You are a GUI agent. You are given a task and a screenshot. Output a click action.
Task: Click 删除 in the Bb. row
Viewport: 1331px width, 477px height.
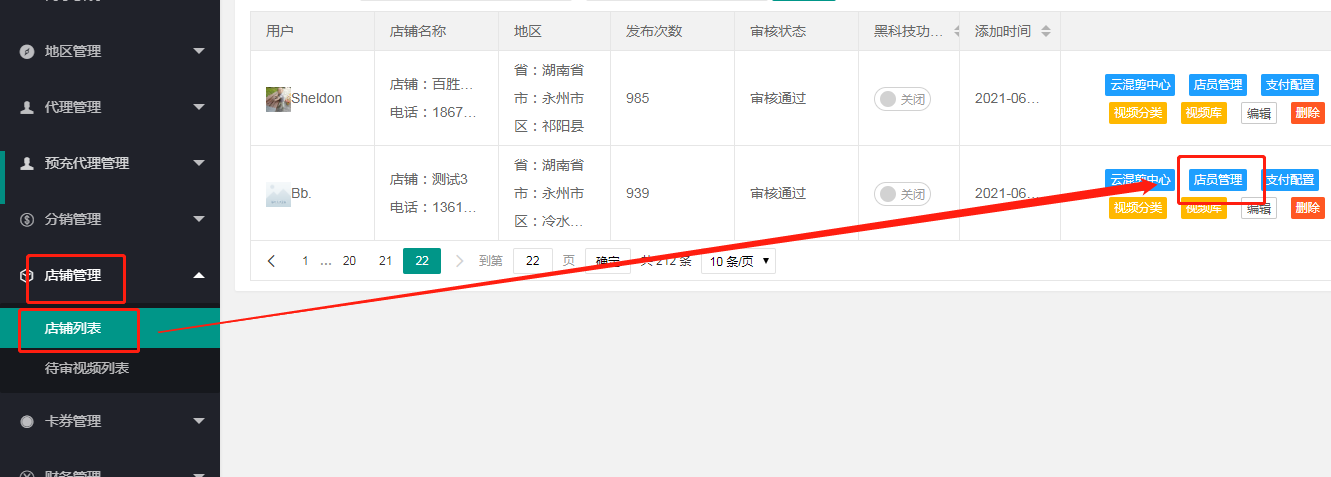(1308, 208)
